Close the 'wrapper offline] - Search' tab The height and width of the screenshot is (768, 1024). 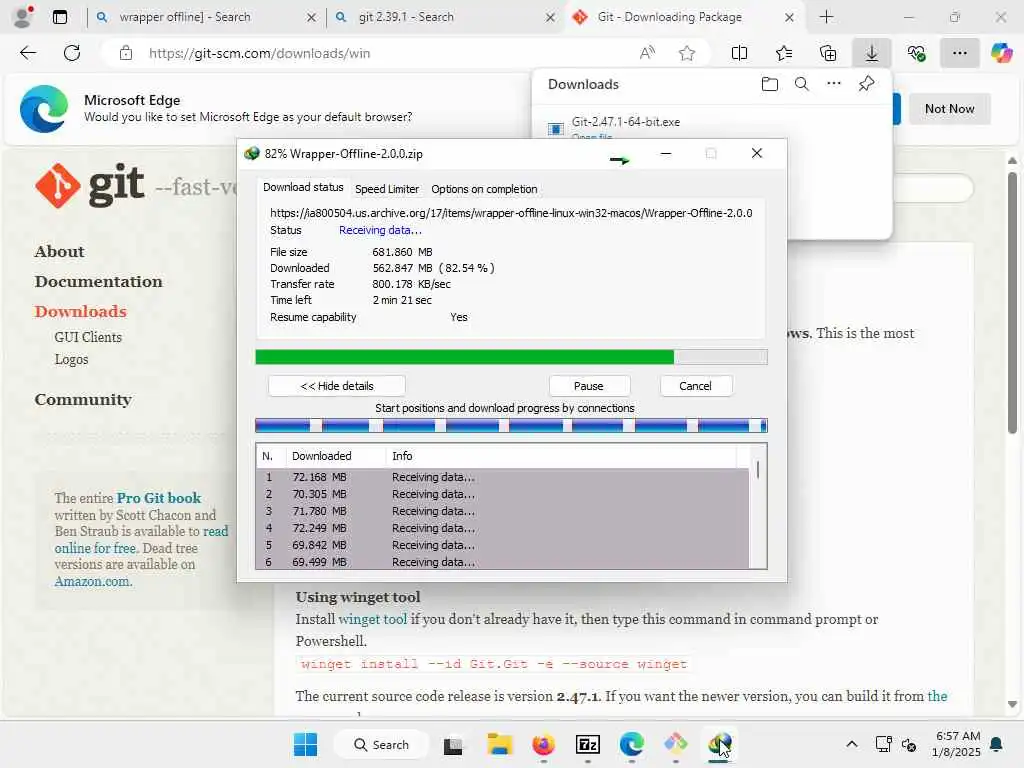pyautogui.click(x=312, y=18)
